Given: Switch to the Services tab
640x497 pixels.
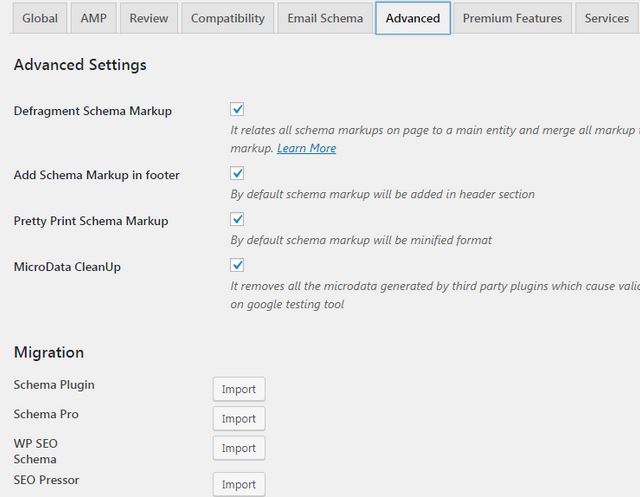Looking at the screenshot, I should tap(607, 18).
